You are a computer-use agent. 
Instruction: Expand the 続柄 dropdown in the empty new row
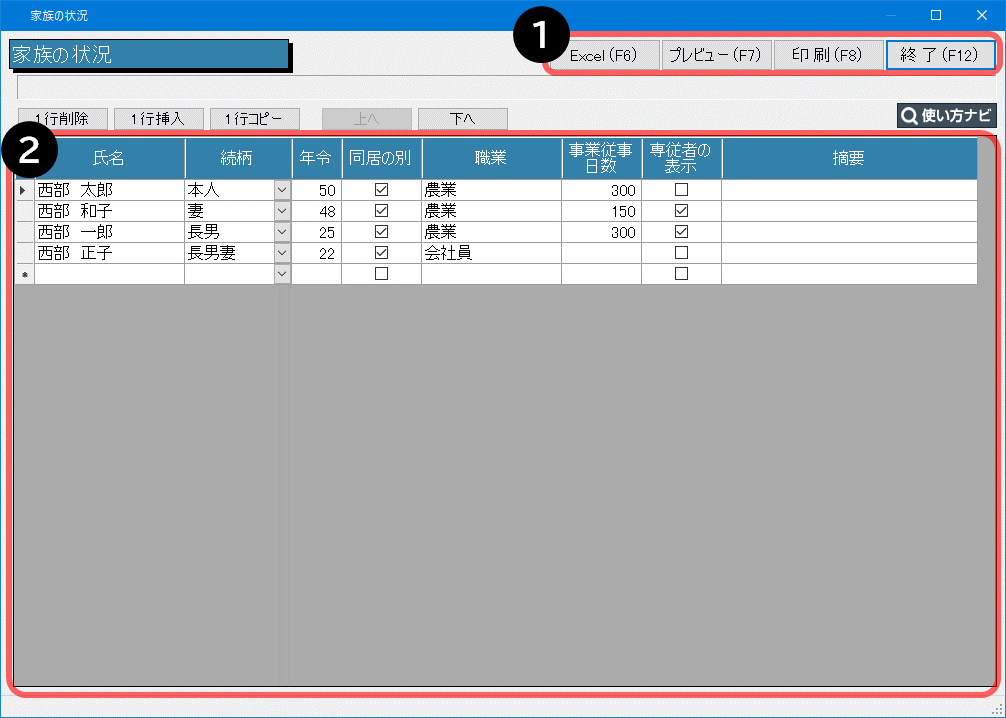281,274
